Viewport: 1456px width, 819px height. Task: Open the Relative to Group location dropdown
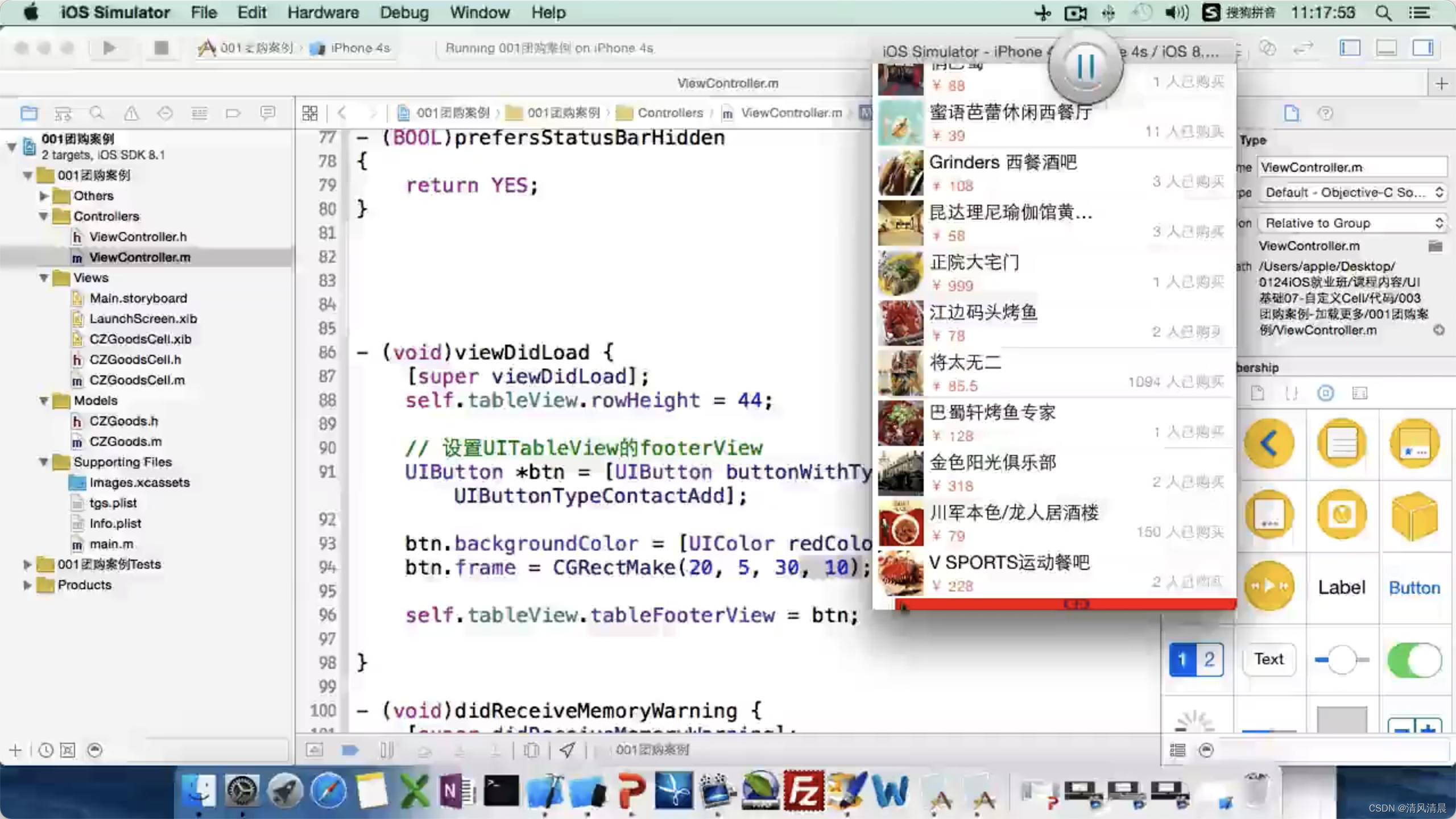point(1352,223)
